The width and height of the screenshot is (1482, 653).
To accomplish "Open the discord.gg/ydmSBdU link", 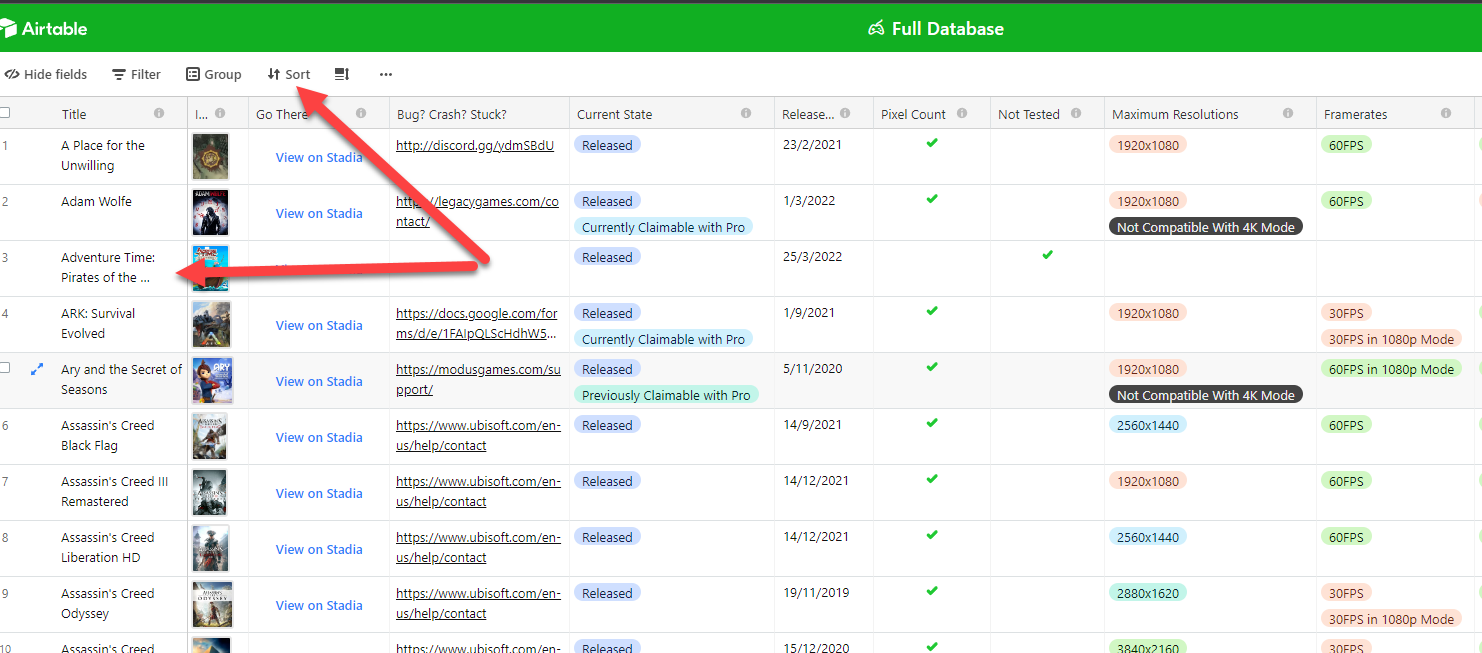I will (475, 145).
